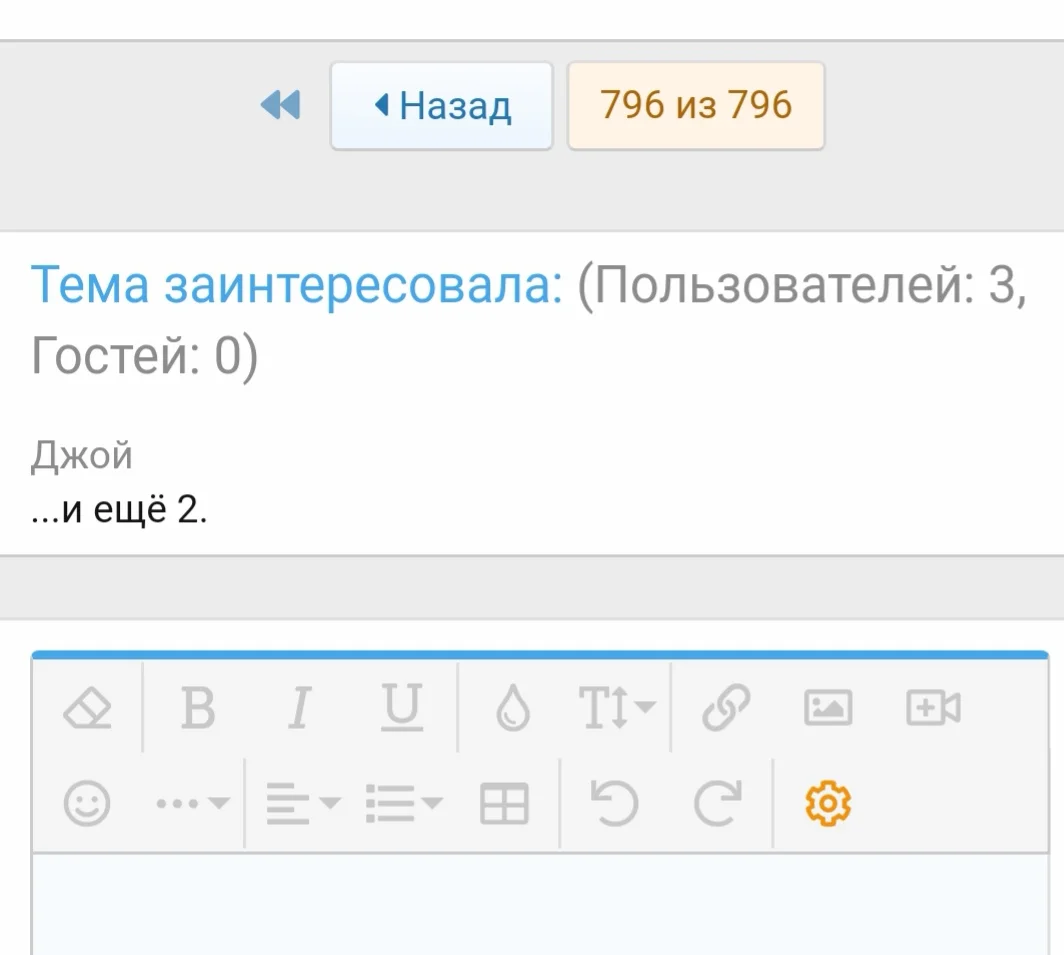This screenshot has height=955, width=1064.
Task: Open the emoji smiley picker
Action: point(90,800)
